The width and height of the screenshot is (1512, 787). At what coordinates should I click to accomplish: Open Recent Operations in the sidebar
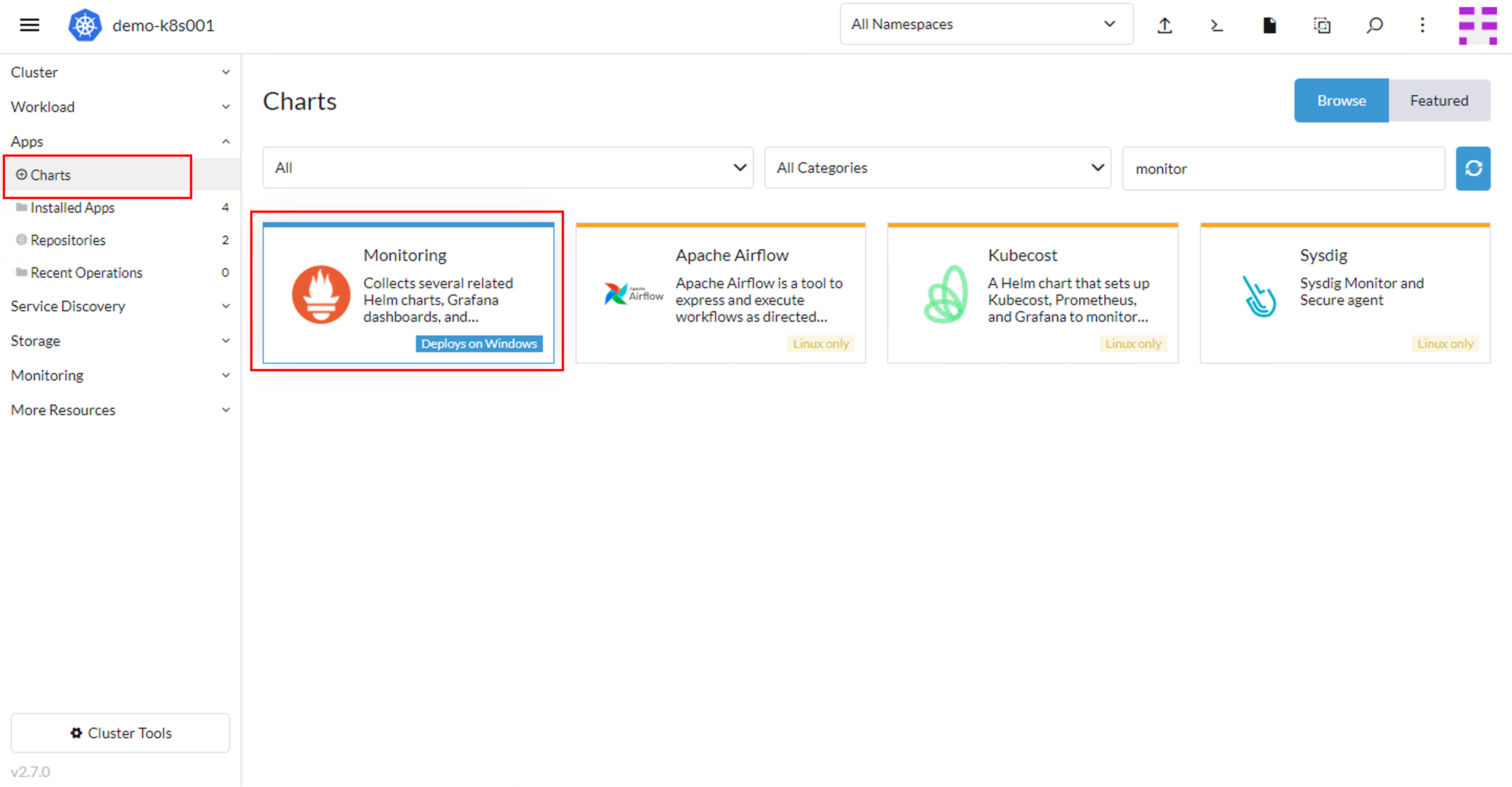pos(120,273)
